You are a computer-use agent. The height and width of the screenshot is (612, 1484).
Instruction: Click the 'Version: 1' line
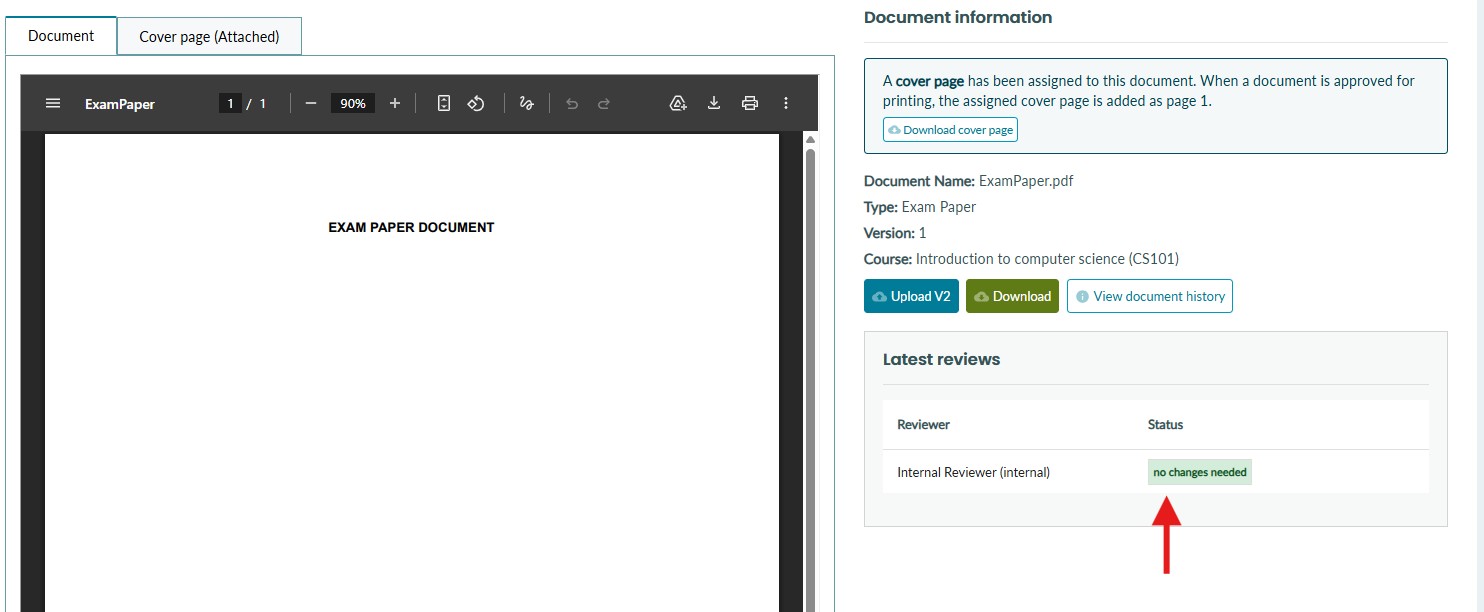point(895,233)
